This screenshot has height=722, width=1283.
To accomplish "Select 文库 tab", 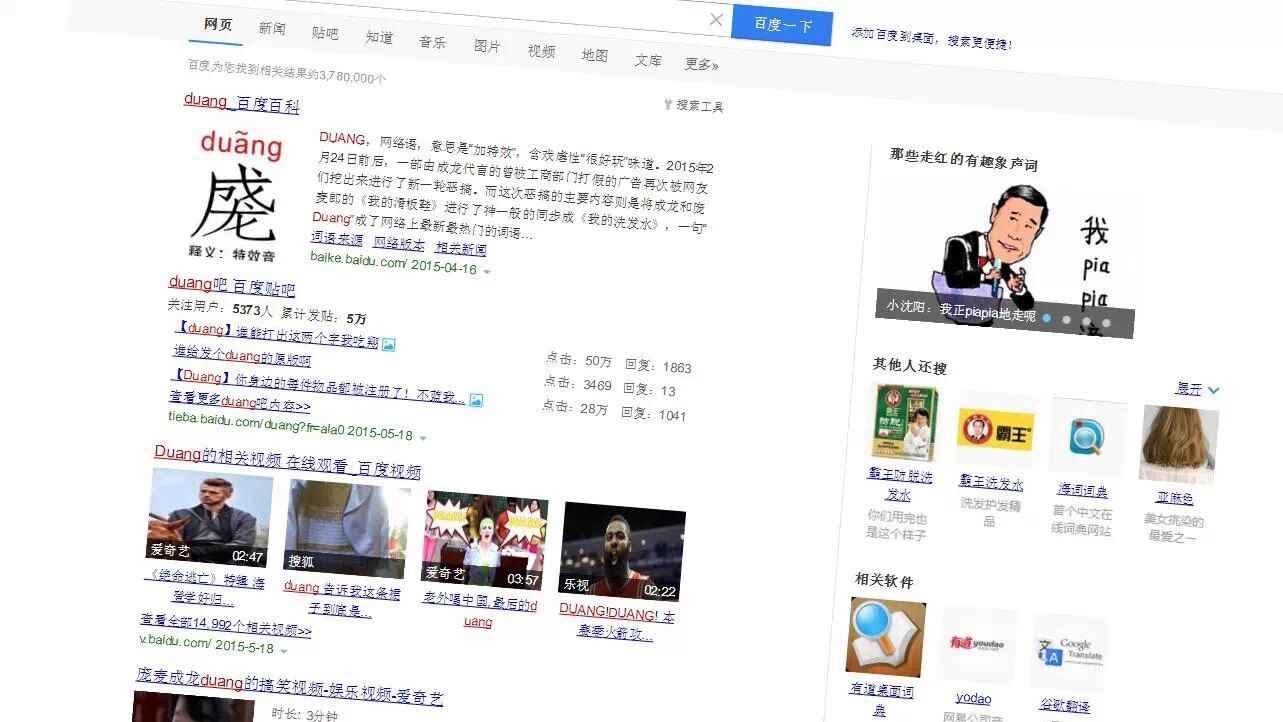I will point(648,60).
